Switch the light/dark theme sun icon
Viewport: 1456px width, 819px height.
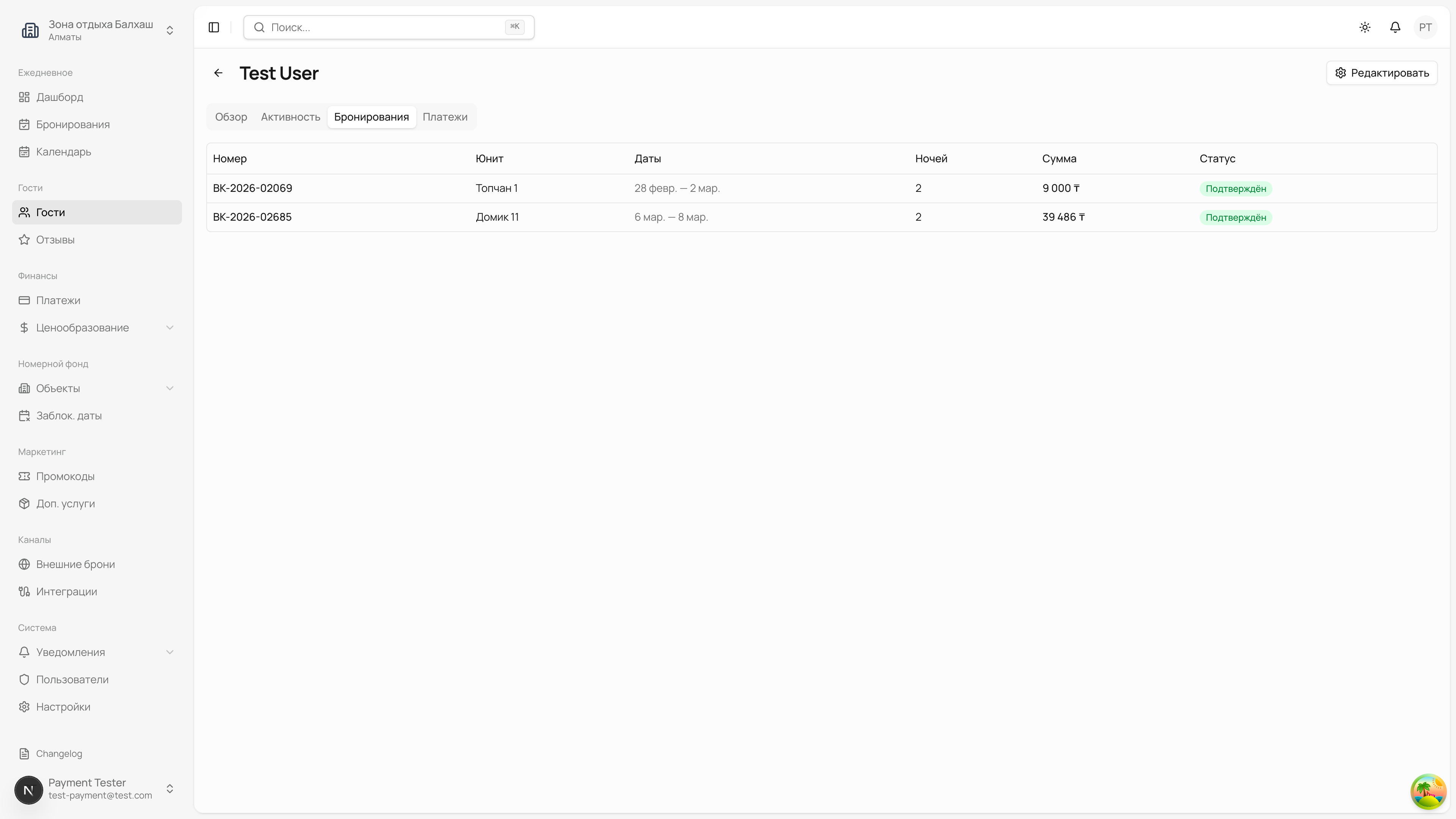click(x=1365, y=27)
